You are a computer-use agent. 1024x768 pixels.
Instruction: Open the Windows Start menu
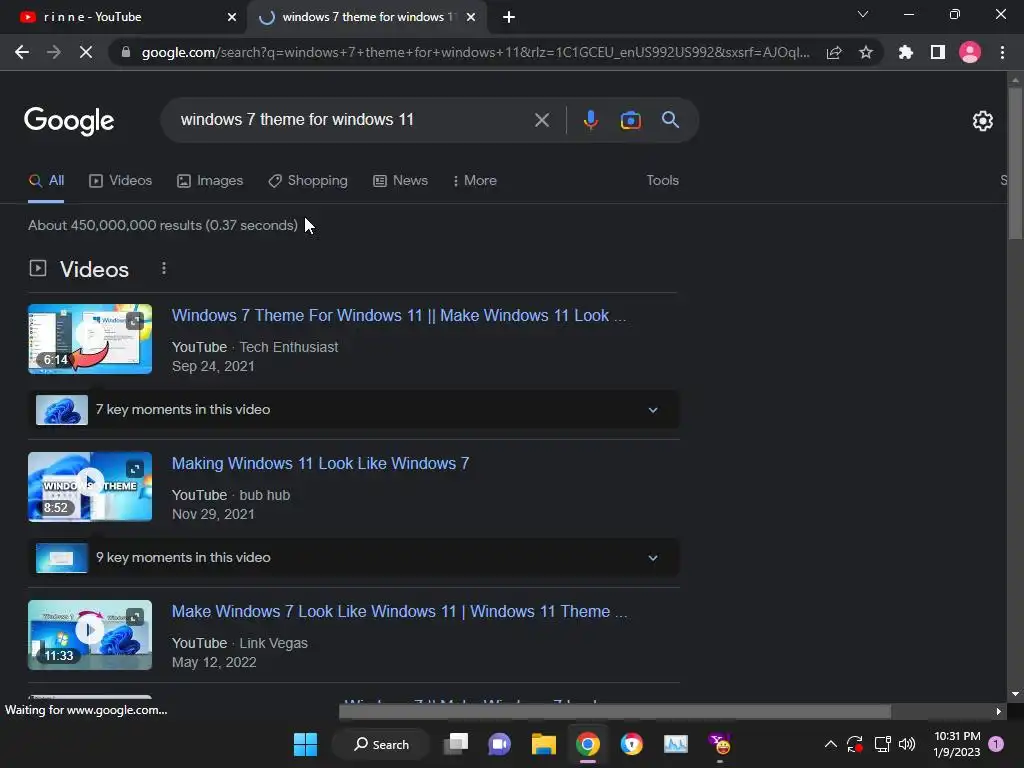pyautogui.click(x=305, y=744)
